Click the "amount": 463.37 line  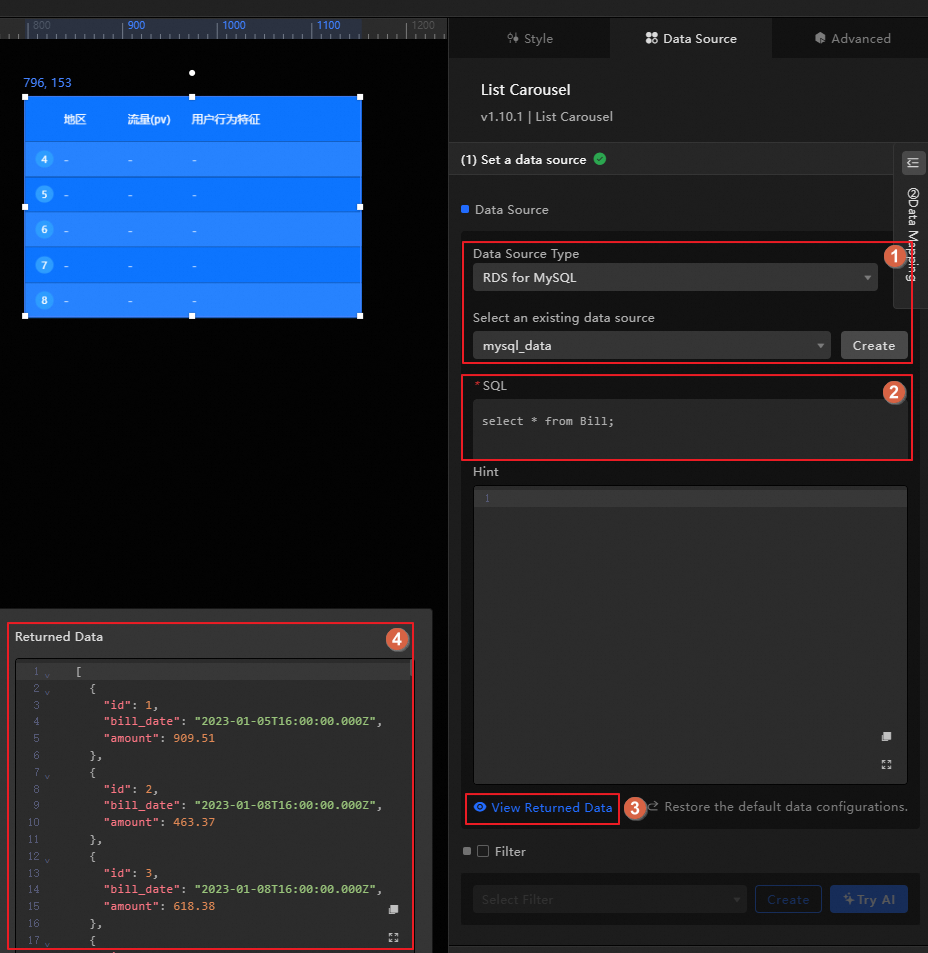(x=159, y=822)
